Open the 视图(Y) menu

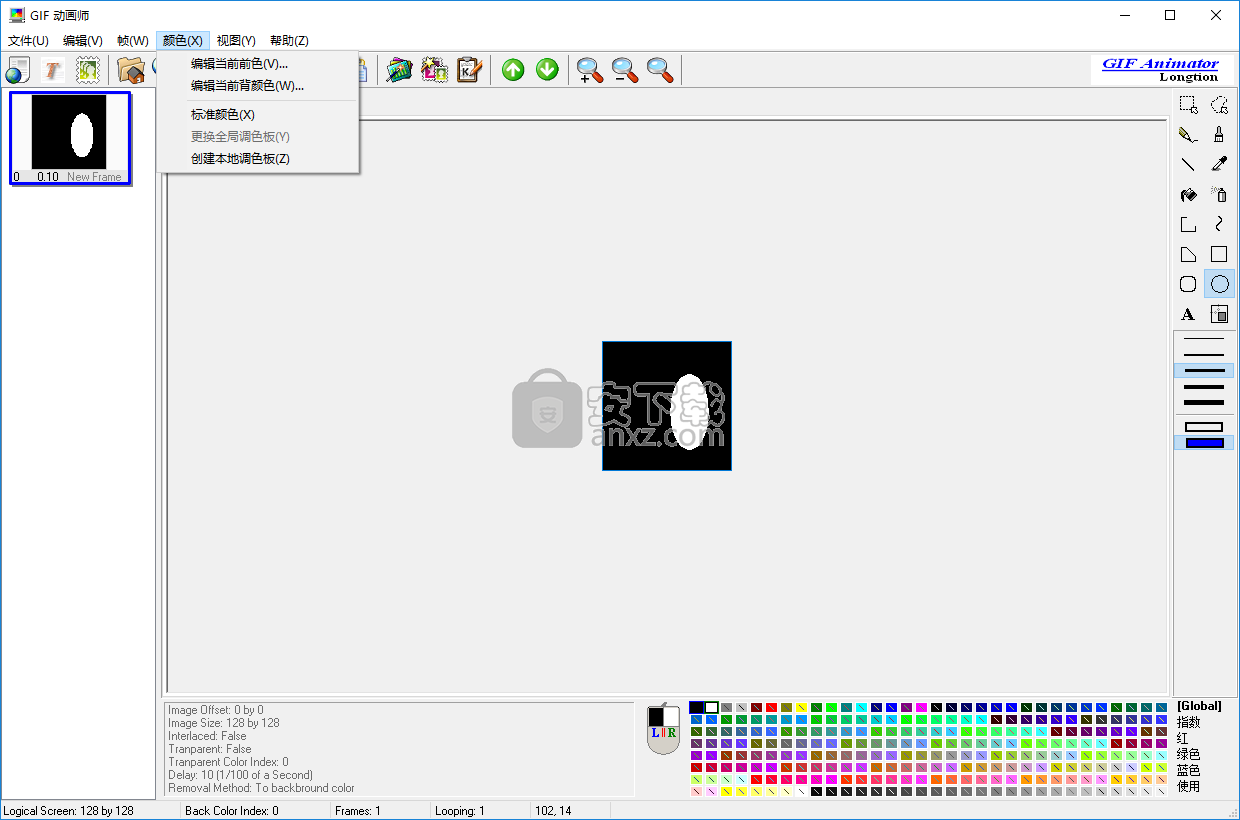pos(236,41)
